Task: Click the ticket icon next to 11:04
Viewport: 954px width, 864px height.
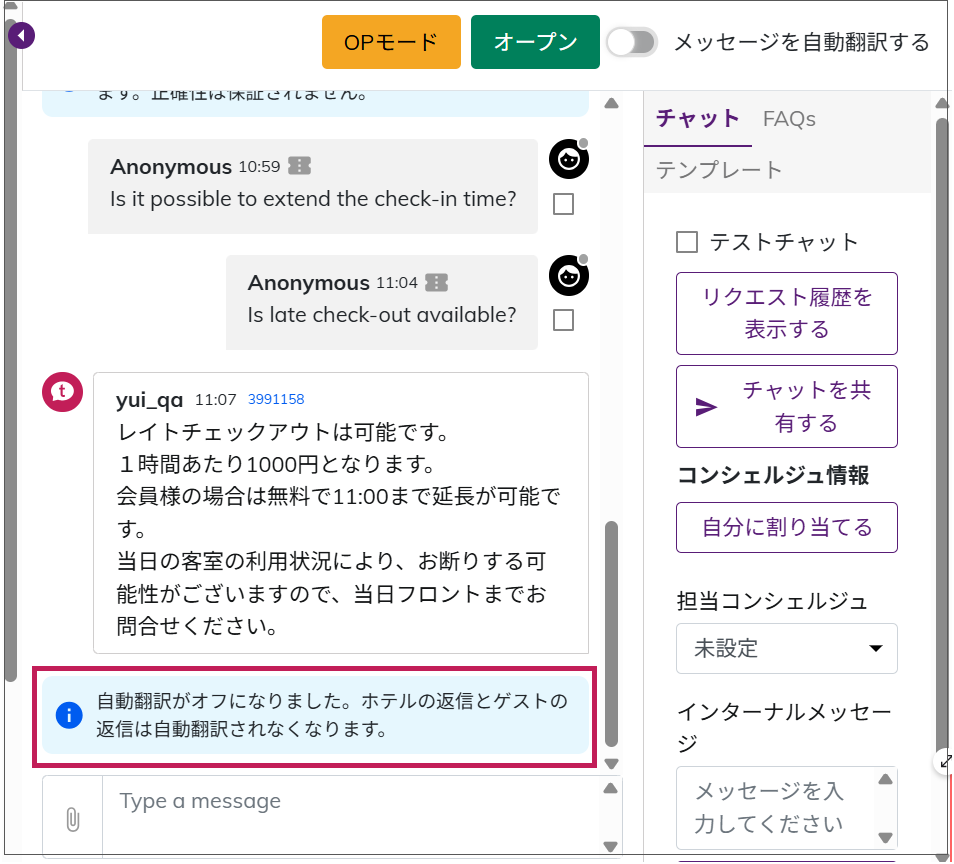Action: [436, 283]
